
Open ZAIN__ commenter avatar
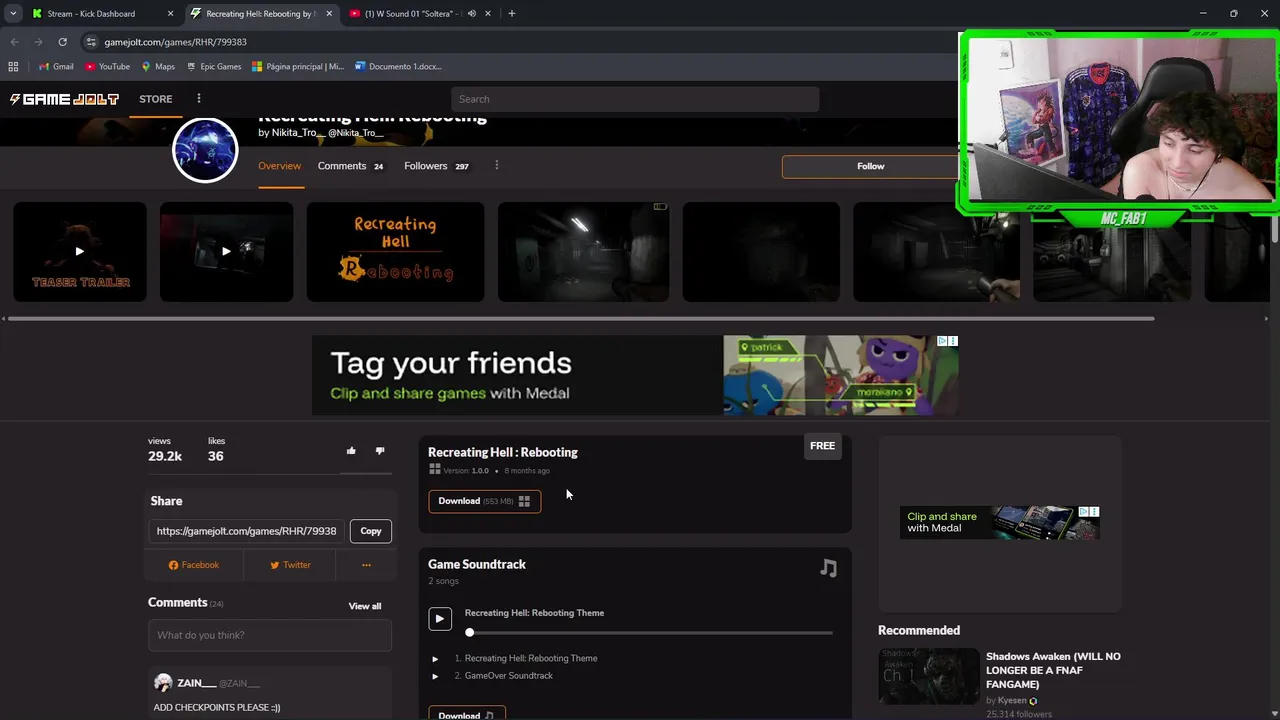click(x=163, y=683)
